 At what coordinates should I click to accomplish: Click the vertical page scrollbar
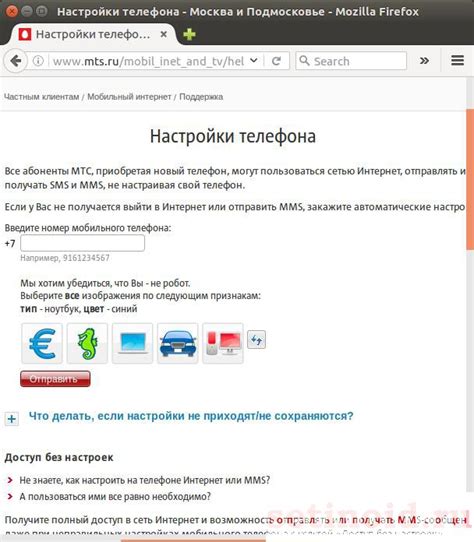click(x=470, y=178)
